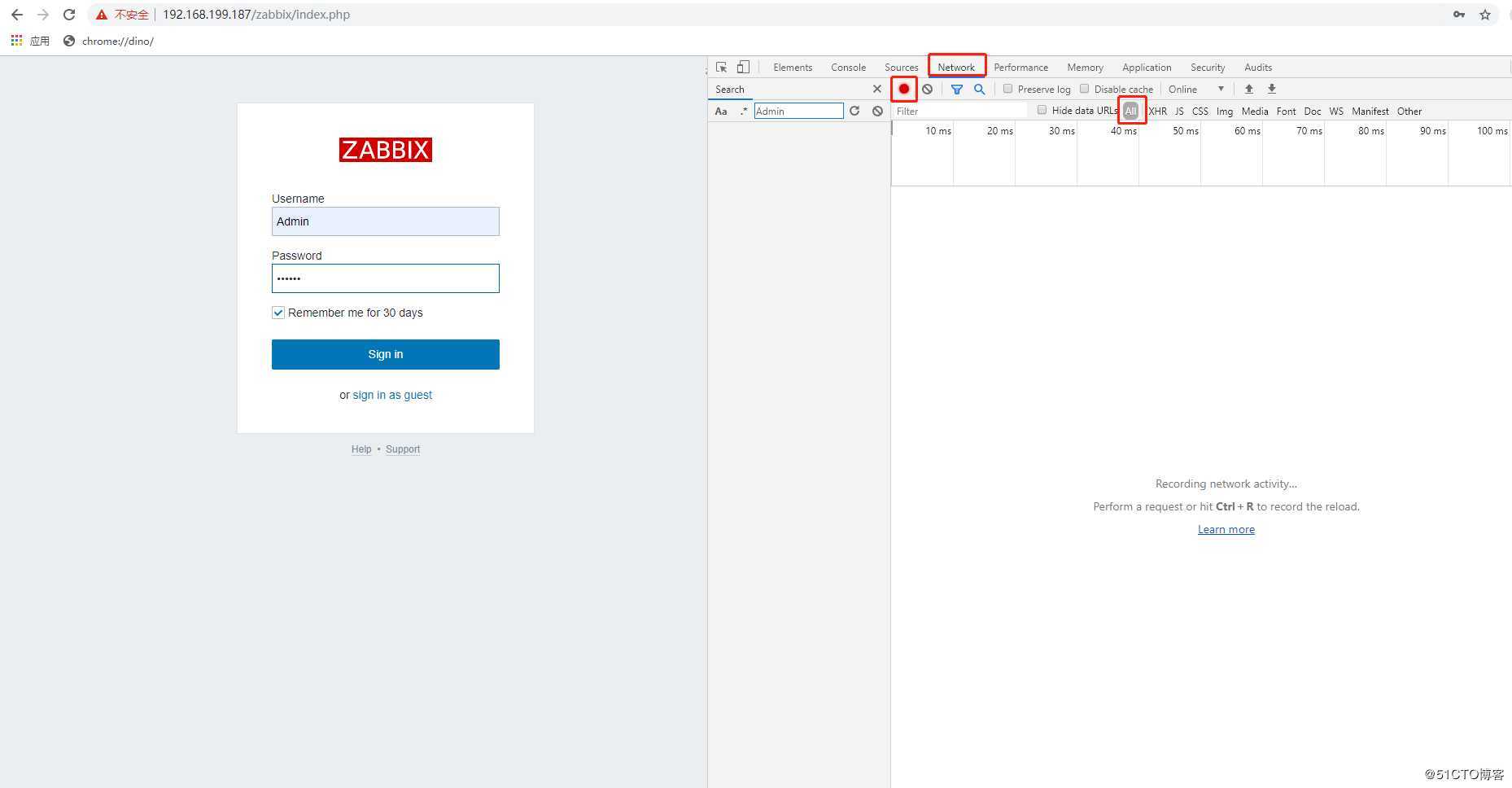Toggle regular expression search option
The image size is (1512, 788).
coord(744,111)
